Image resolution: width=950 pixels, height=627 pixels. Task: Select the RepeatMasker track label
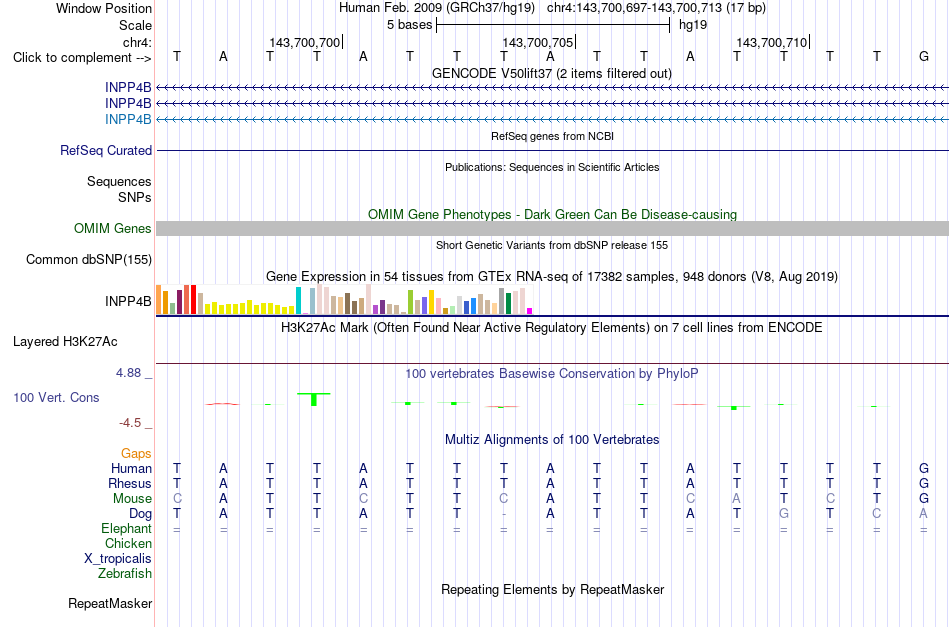tap(110, 603)
